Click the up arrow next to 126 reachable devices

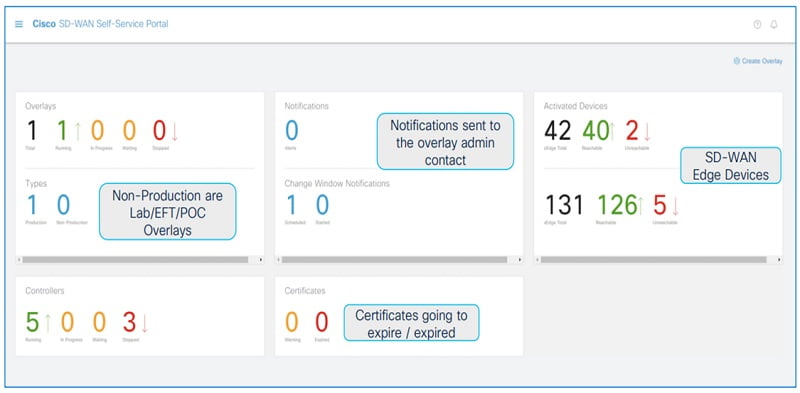(640, 205)
